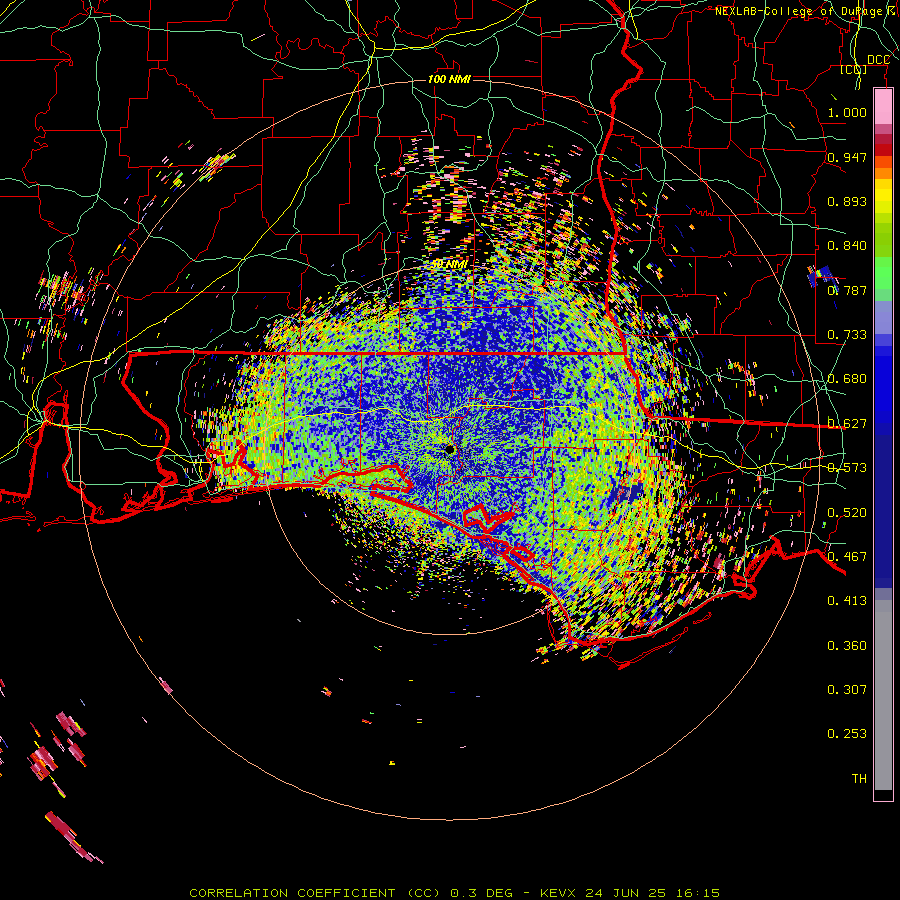900x900 pixels.
Task: Click the 0.893 legend value
Action: 847,201
